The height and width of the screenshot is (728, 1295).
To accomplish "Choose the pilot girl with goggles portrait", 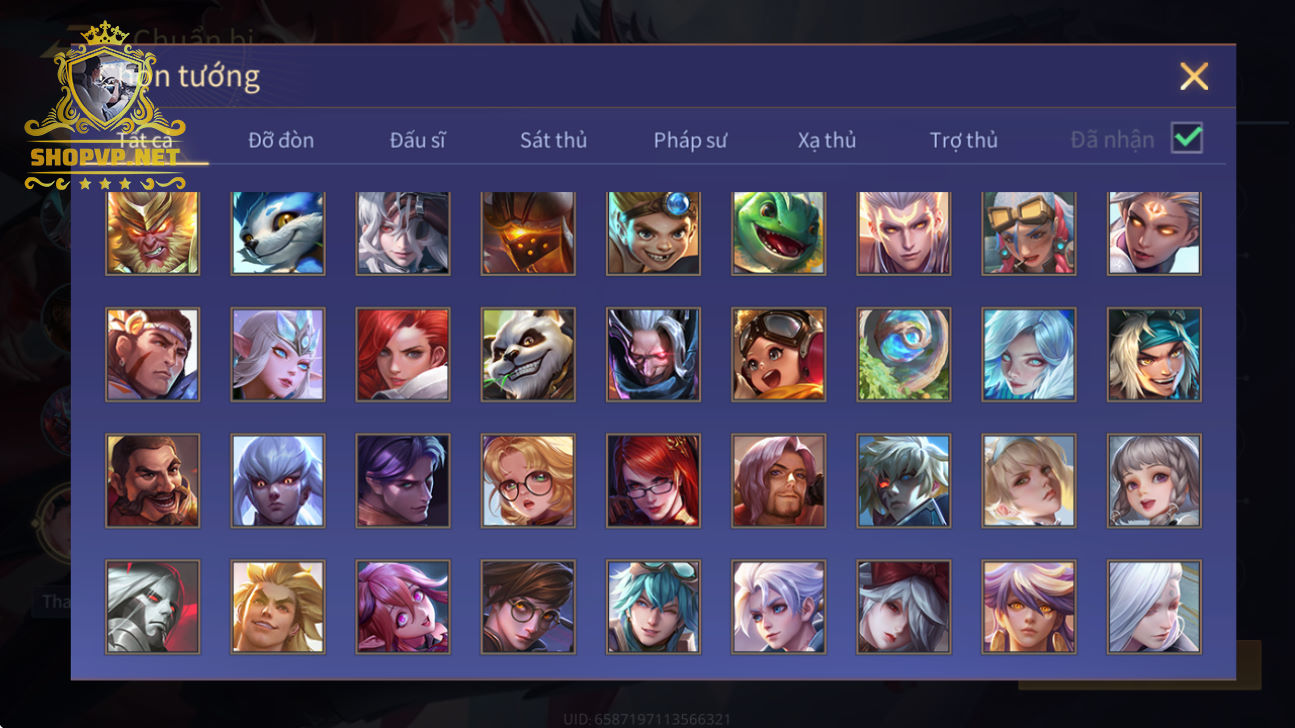I will pos(779,354).
